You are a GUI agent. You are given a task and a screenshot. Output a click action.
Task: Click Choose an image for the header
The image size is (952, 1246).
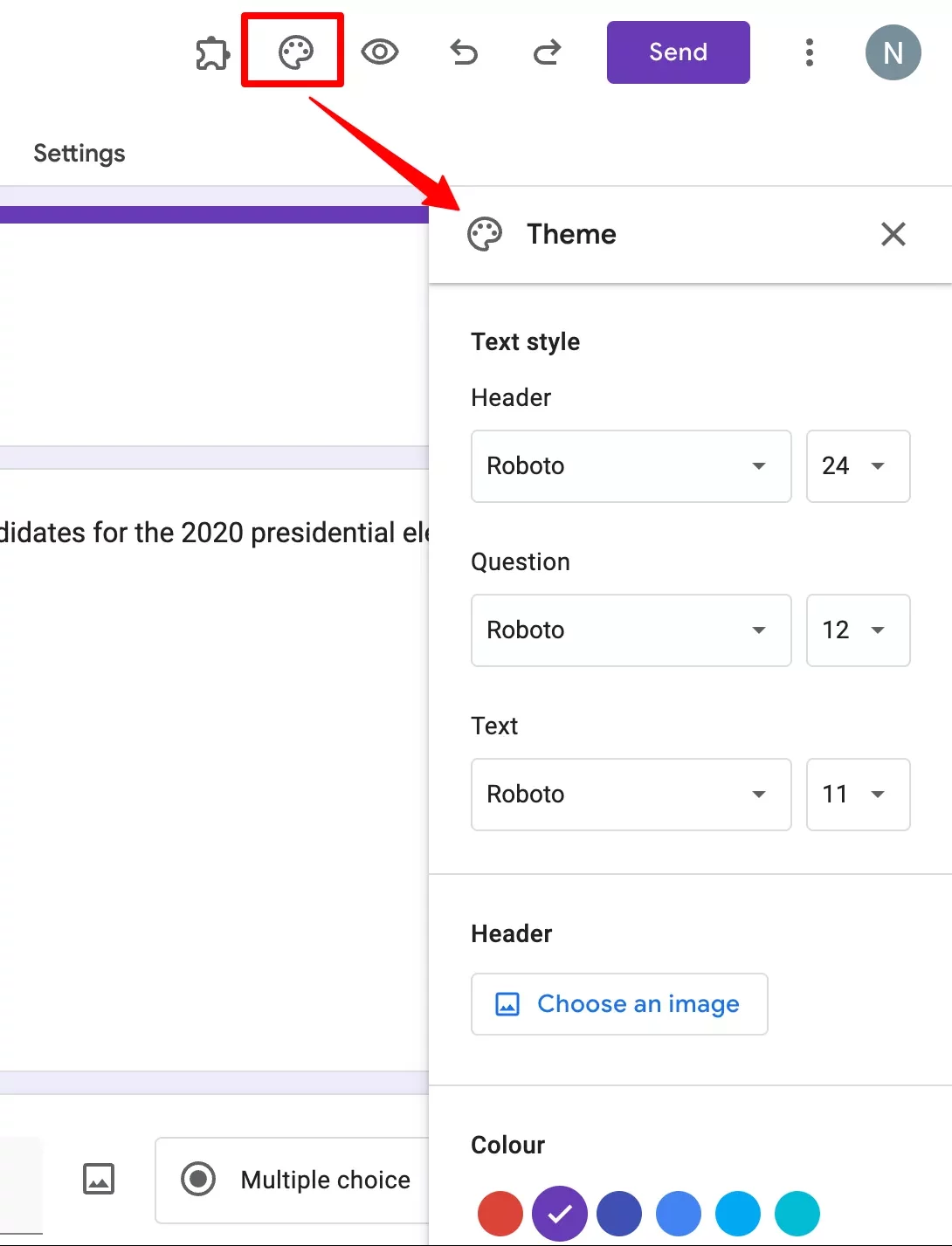(x=618, y=1003)
